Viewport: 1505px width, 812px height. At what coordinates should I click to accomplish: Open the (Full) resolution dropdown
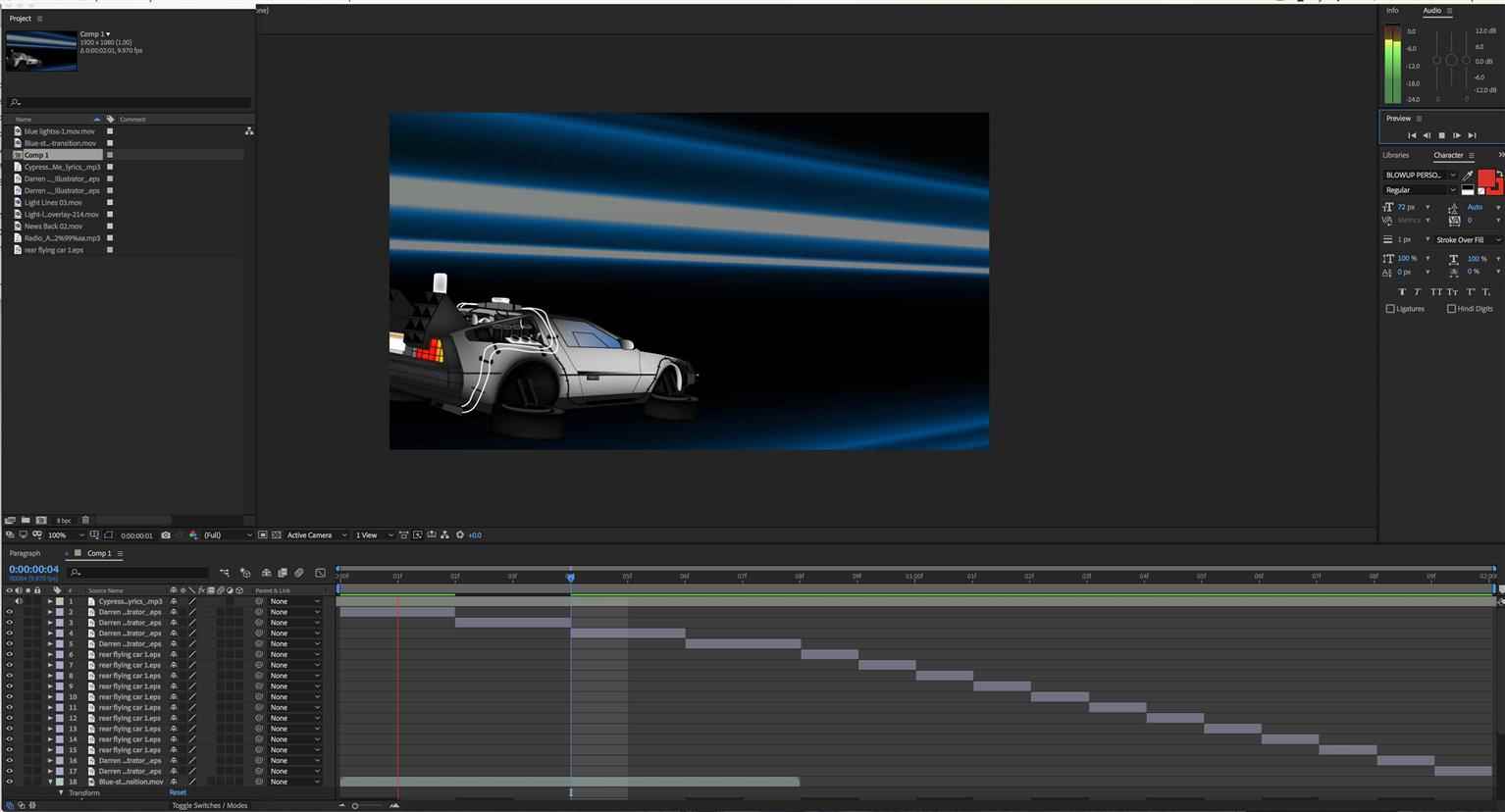pos(227,535)
